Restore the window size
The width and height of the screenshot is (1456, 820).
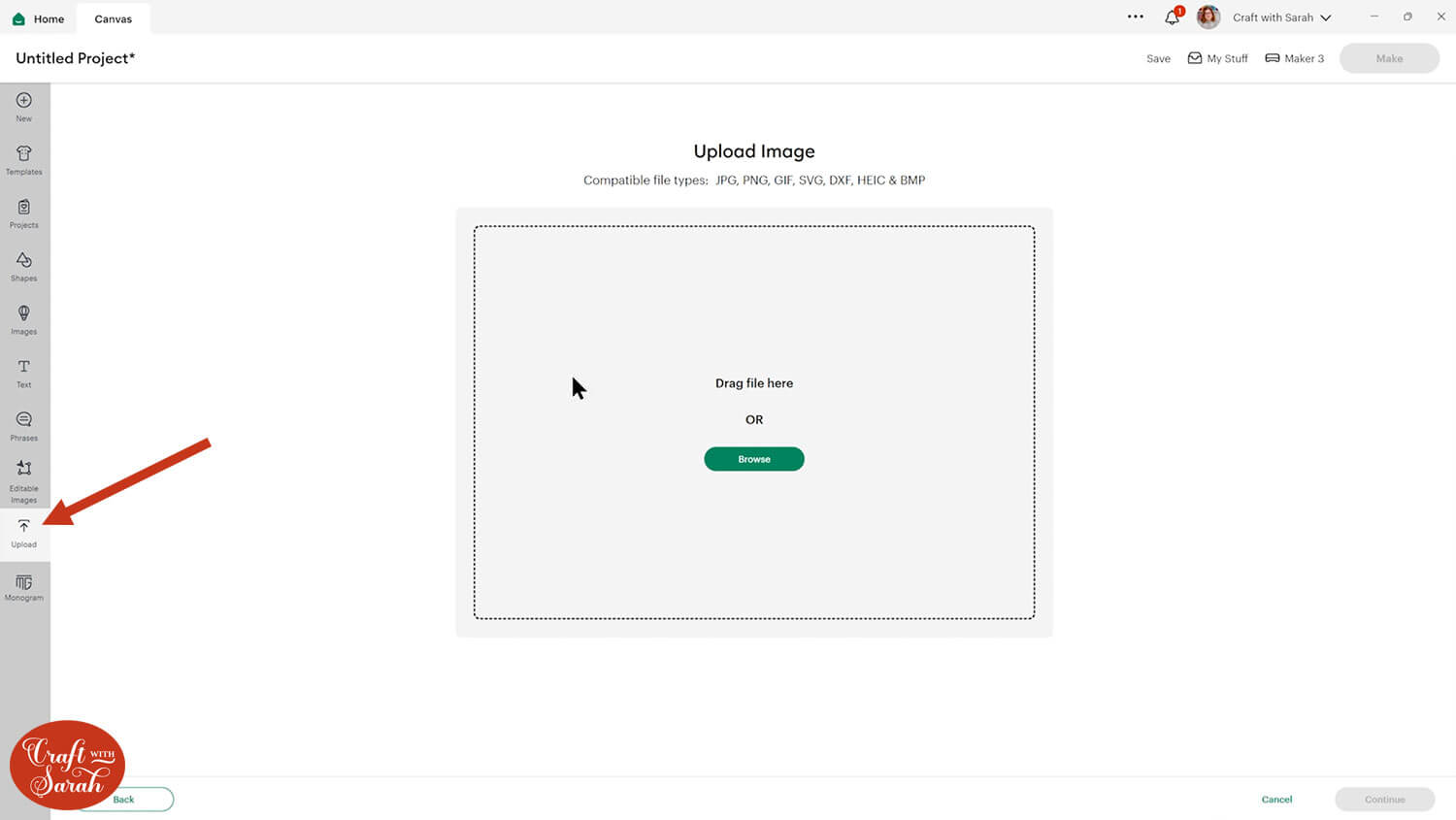pos(1407,16)
